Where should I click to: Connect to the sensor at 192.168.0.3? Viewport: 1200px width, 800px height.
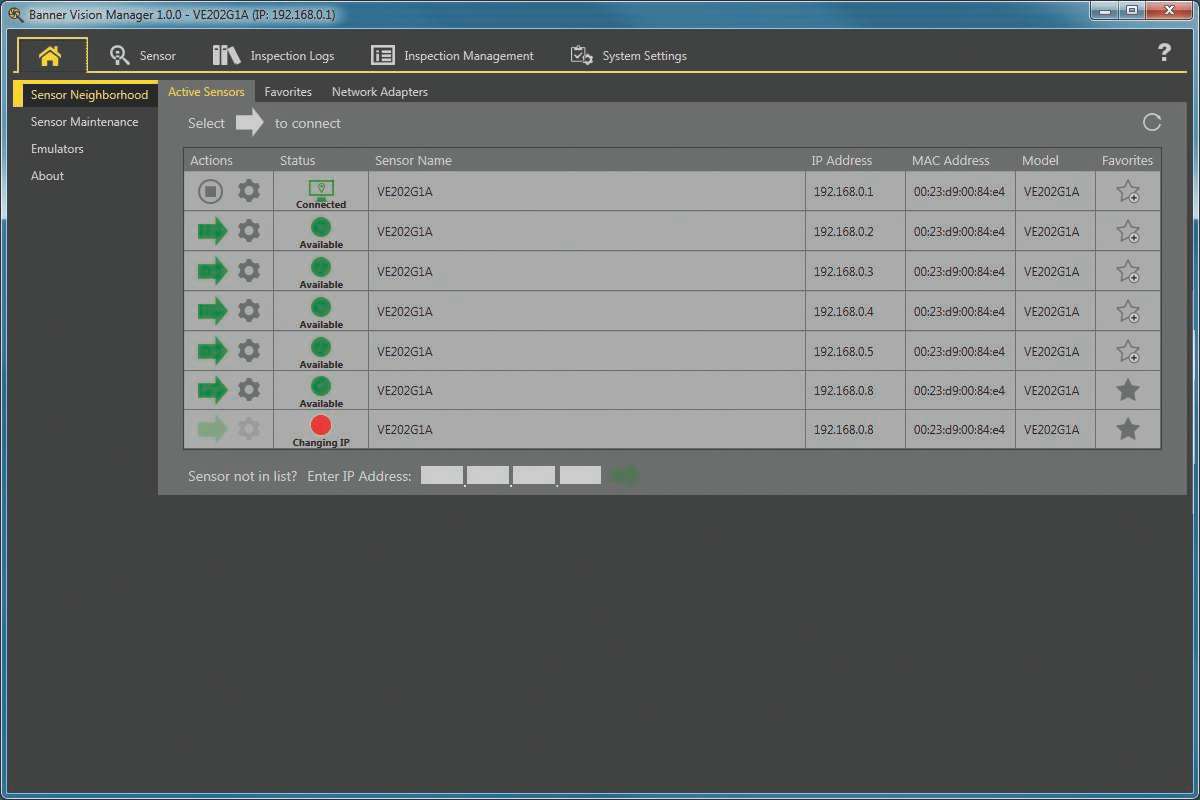click(x=212, y=271)
